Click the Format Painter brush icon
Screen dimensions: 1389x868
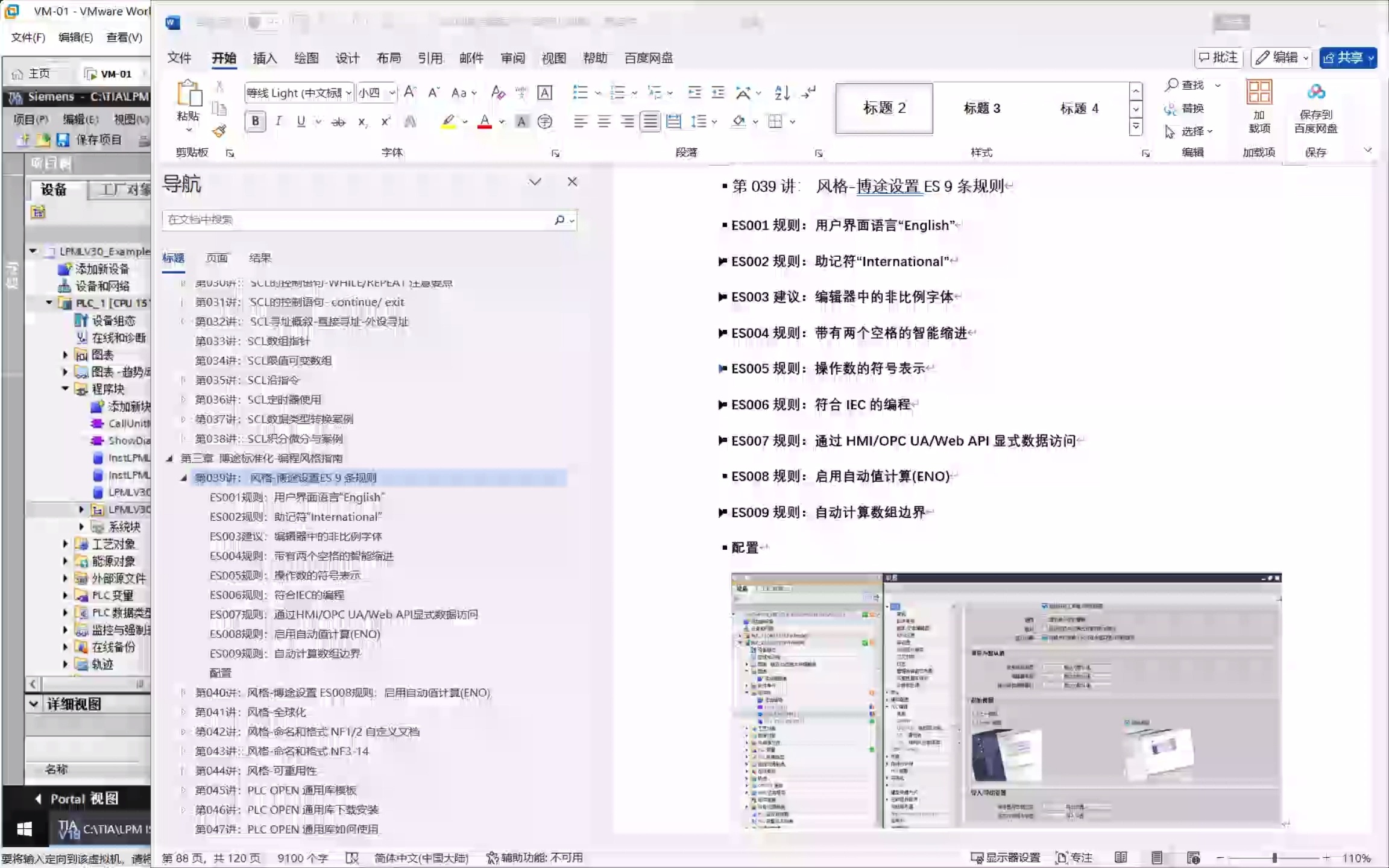(219, 130)
